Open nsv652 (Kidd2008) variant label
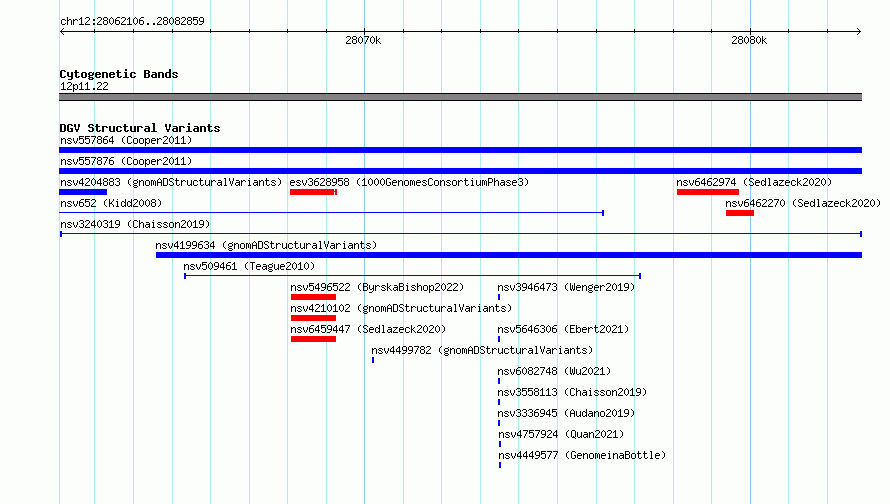Image resolution: width=890 pixels, height=504 pixels. pyautogui.click(x=111, y=203)
